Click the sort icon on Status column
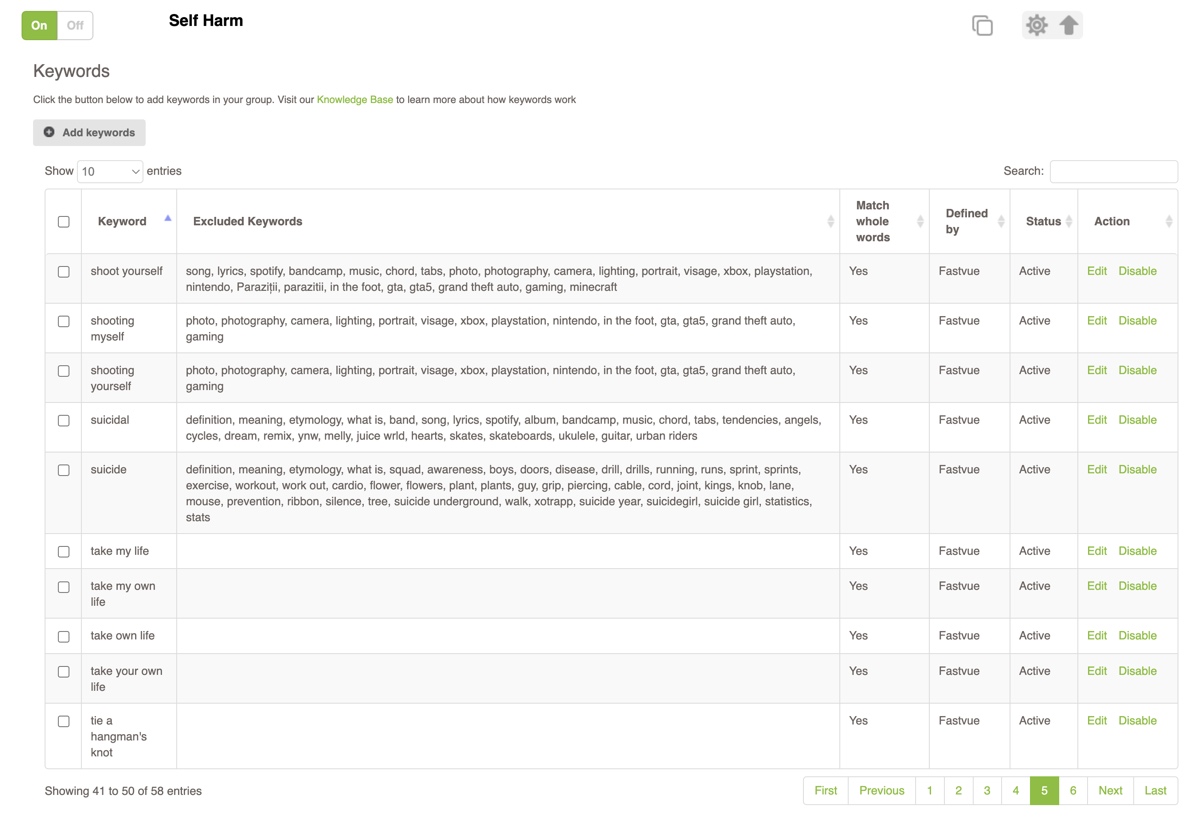Image resolution: width=1200 pixels, height=820 pixels. (x=1066, y=220)
